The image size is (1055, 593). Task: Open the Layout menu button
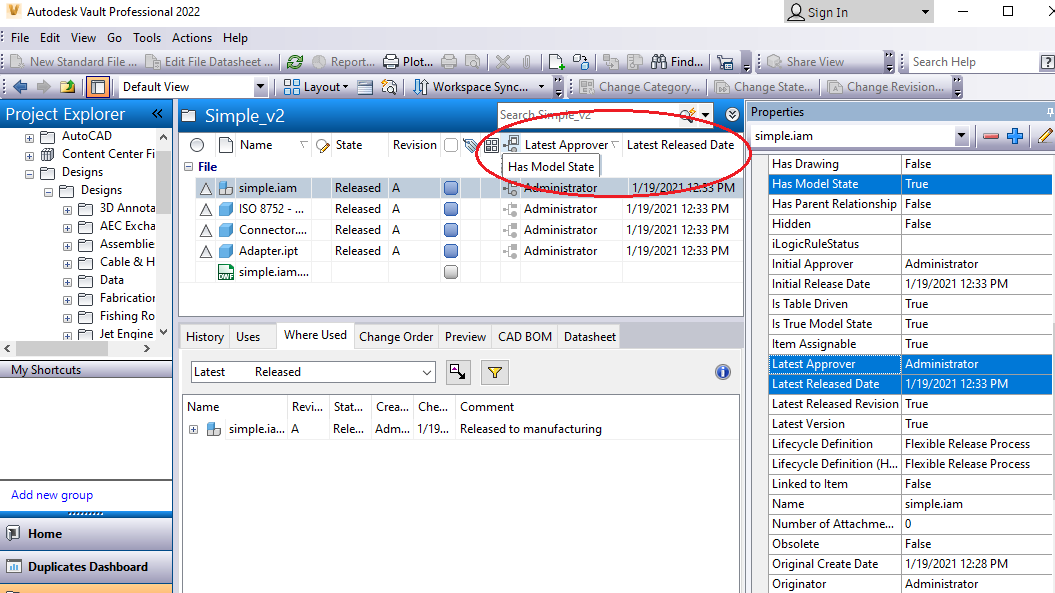click(x=316, y=87)
